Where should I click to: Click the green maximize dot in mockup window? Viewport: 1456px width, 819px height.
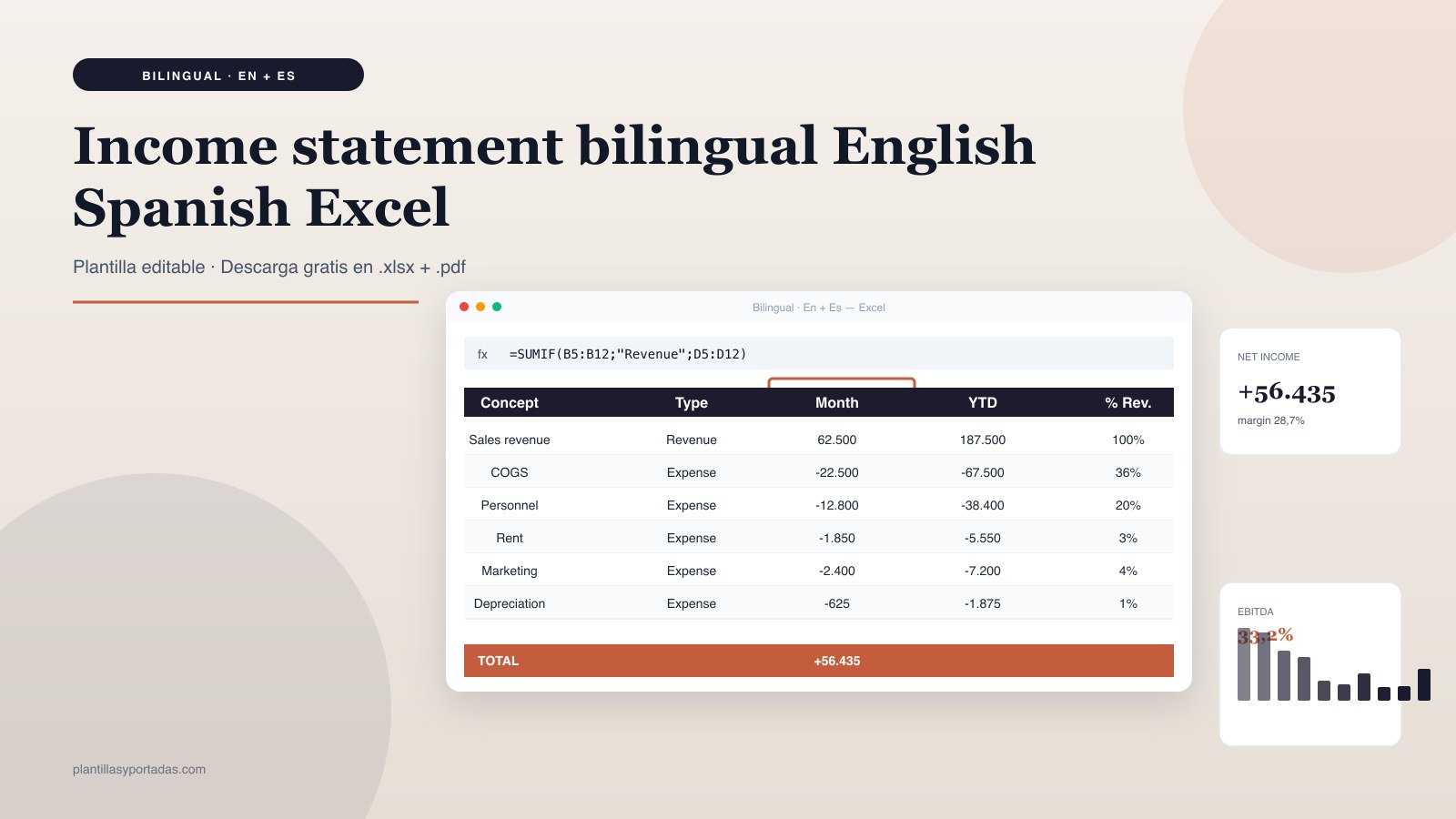click(x=497, y=307)
